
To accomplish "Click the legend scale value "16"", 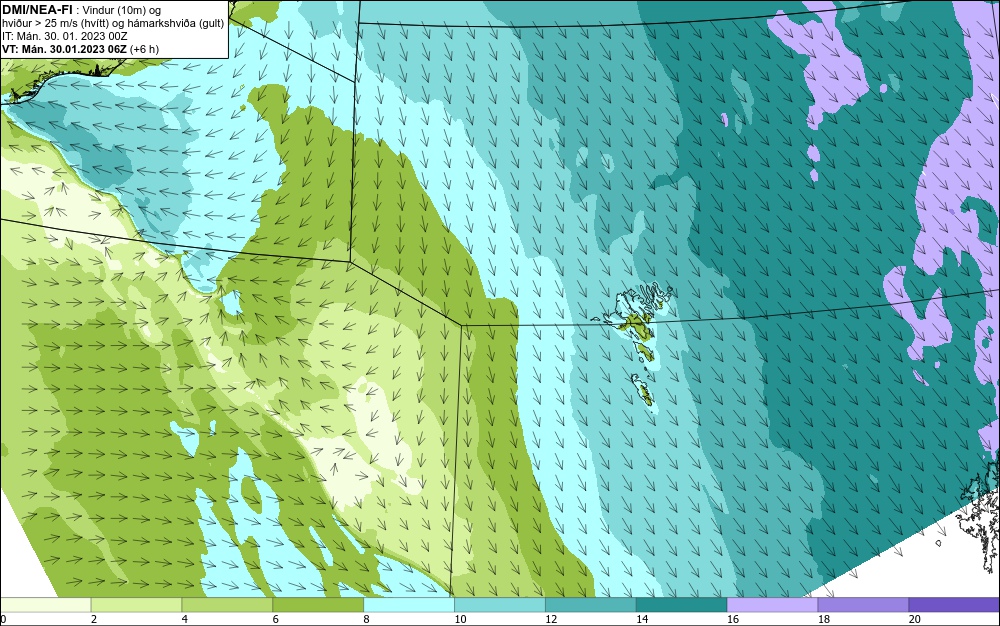I will pyautogui.click(x=733, y=619).
